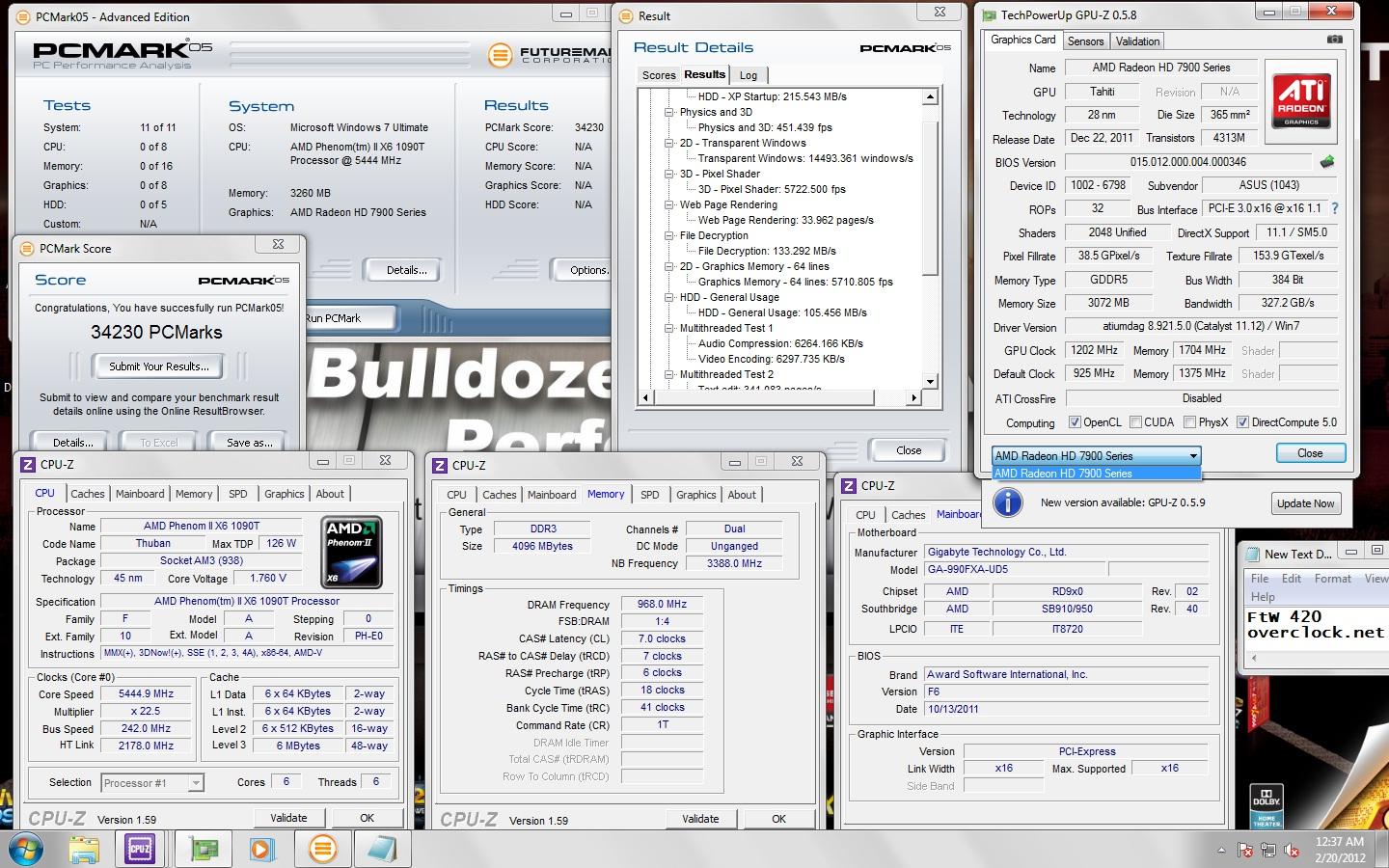Click the network tray icon
This screenshot has width=1389, height=868.
click(x=1267, y=851)
